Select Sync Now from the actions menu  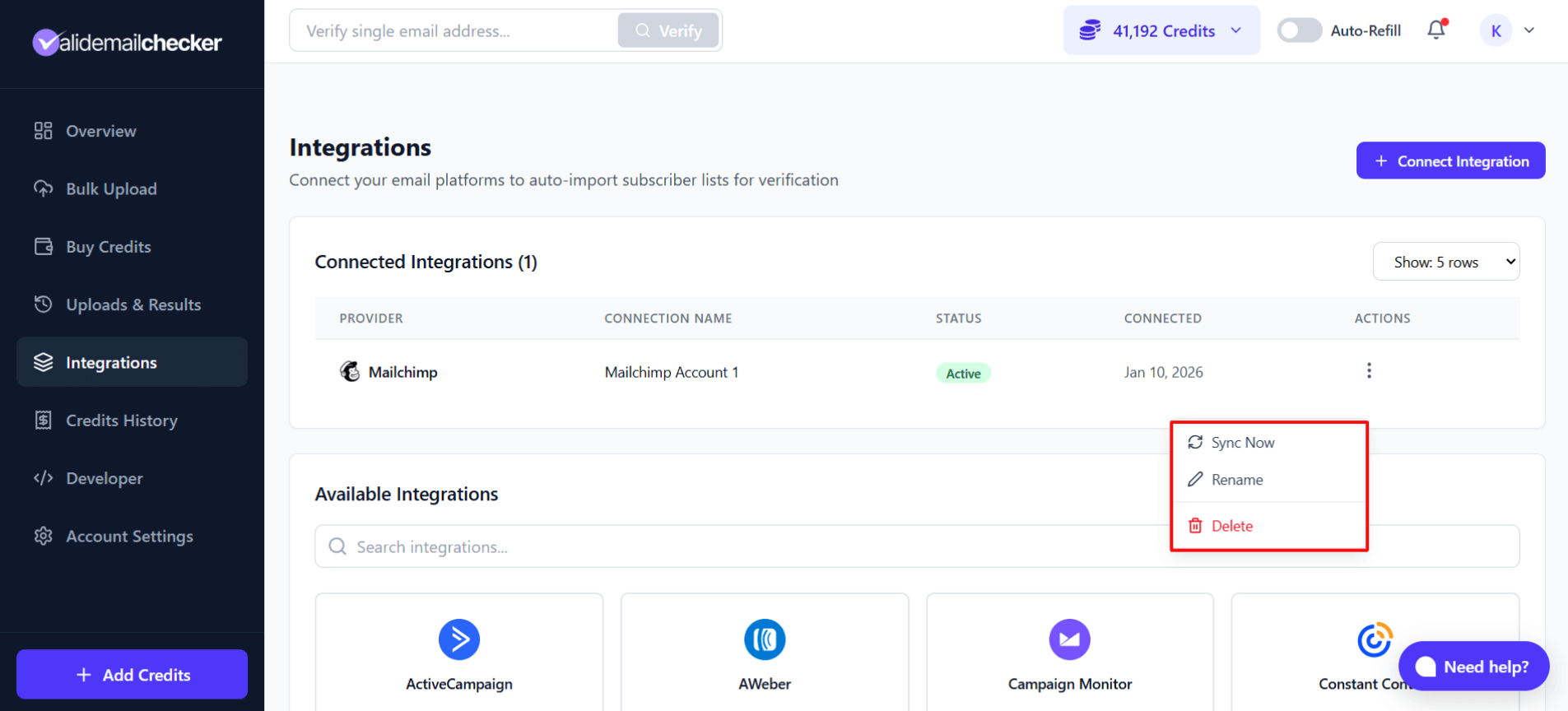click(1268, 442)
